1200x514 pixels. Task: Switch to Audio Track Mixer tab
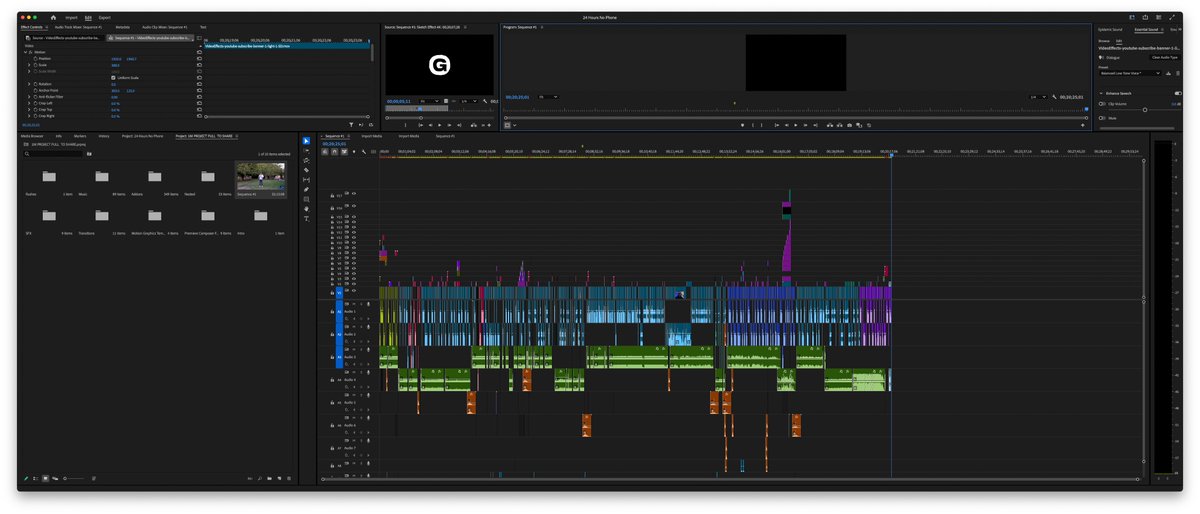pyautogui.click(x=79, y=27)
